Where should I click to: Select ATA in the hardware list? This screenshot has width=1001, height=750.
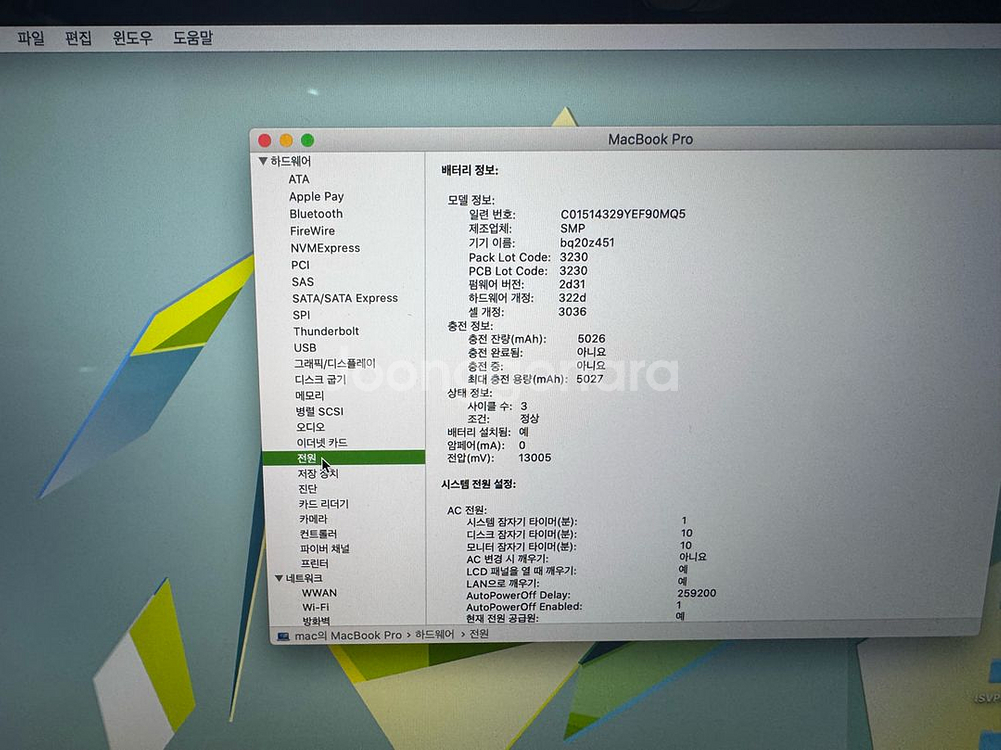[x=299, y=179]
